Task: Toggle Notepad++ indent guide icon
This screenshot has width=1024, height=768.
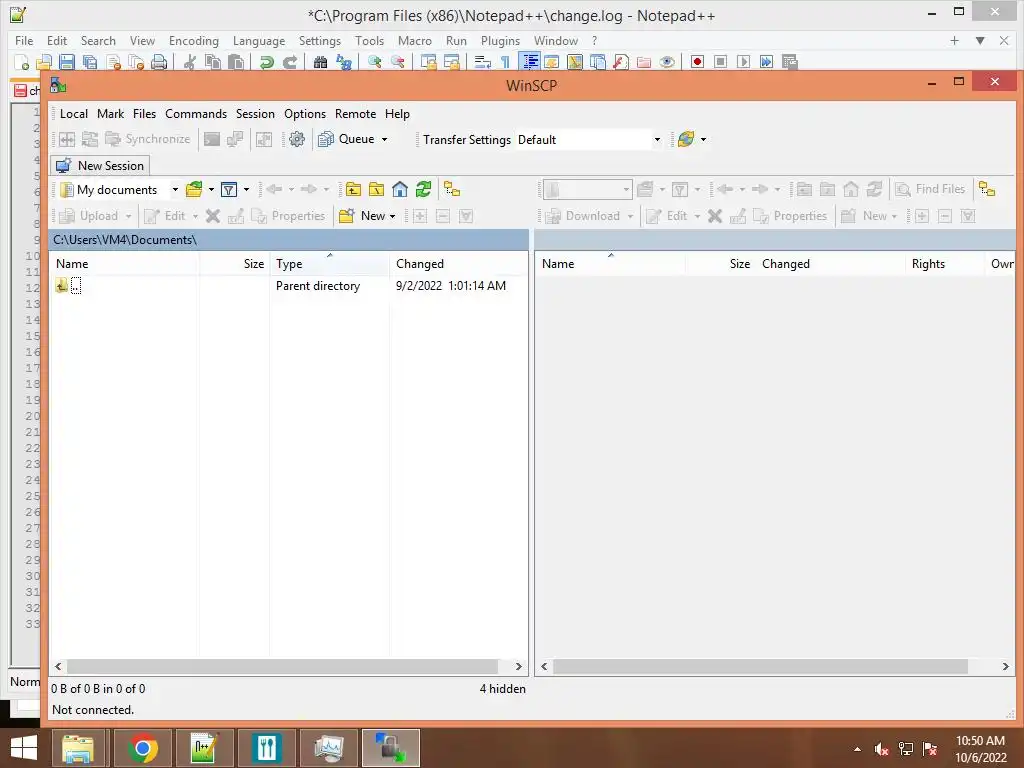Action: [x=530, y=62]
